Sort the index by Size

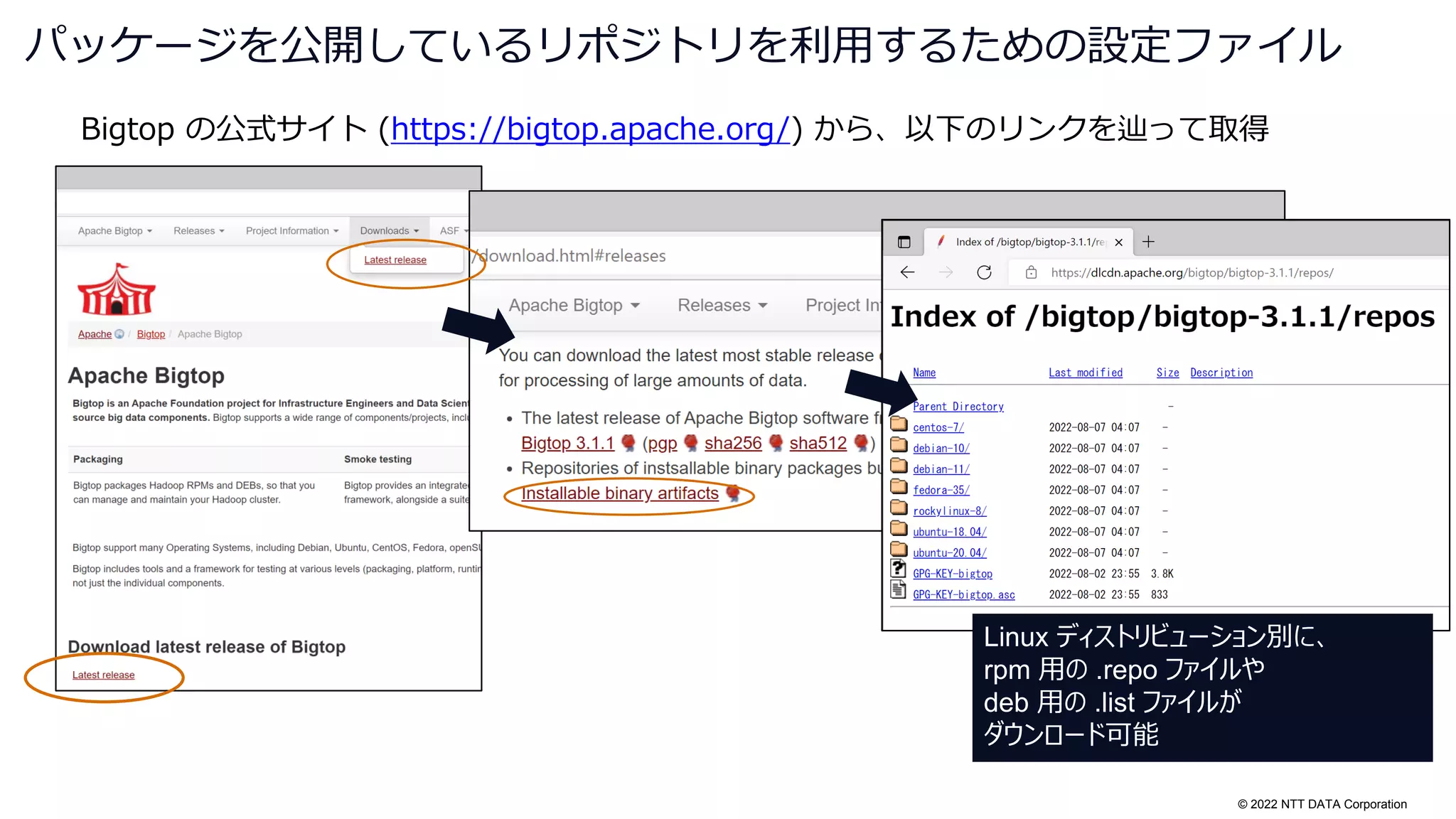(x=1167, y=373)
